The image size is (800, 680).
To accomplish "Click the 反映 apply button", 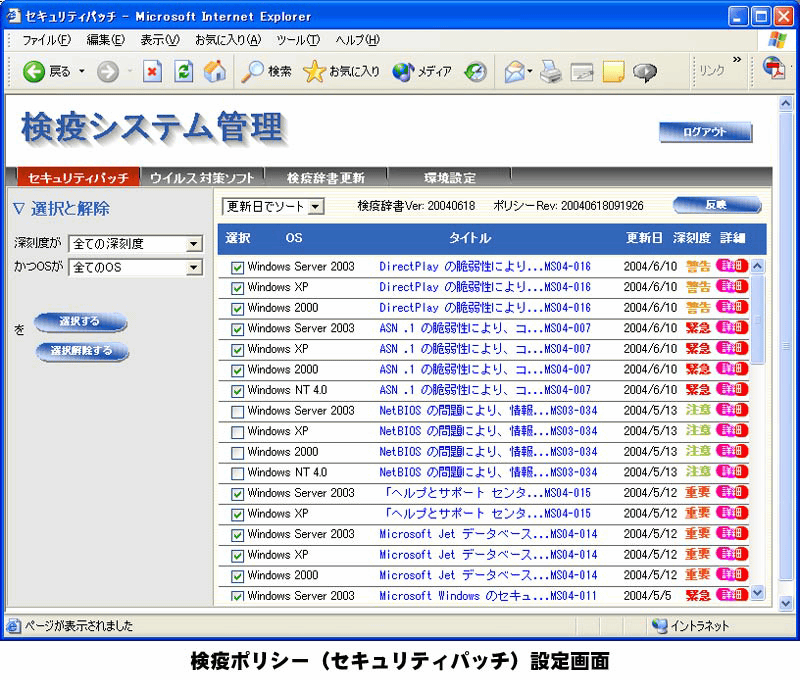I will click(x=717, y=205).
